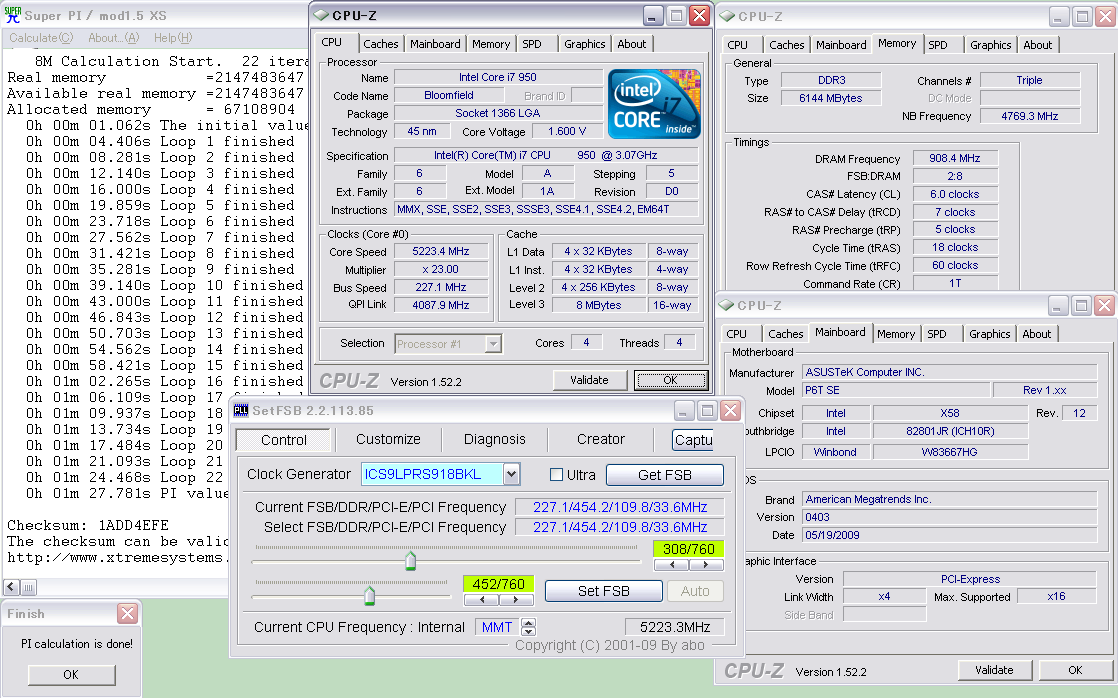Click Validate in center CPU-Z window
The width and height of the screenshot is (1118, 698).
click(589, 380)
